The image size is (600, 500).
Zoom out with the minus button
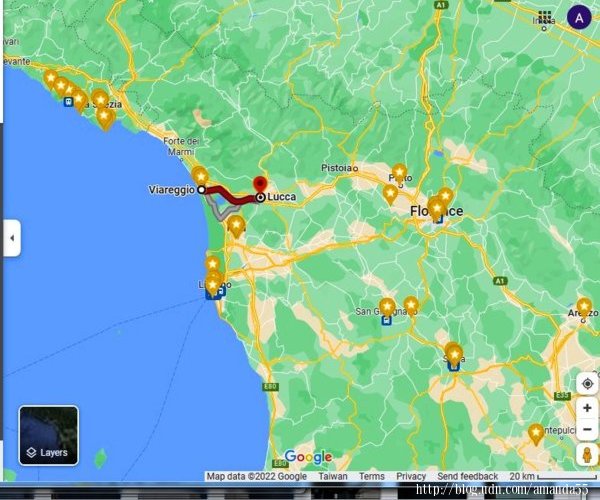[587, 430]
